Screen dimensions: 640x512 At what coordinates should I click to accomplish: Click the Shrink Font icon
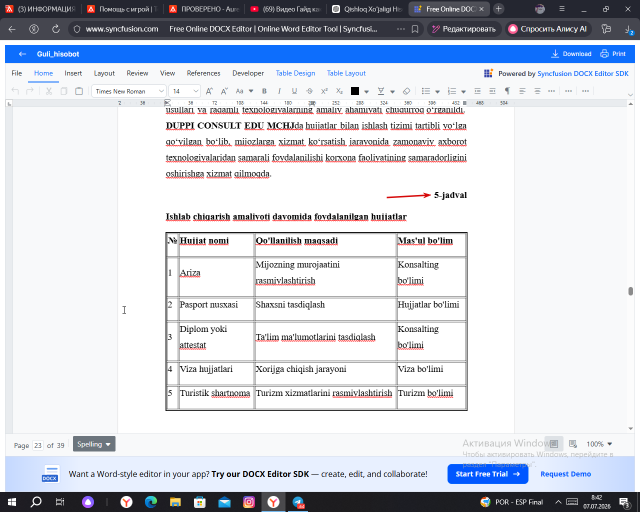coord(224,91)
